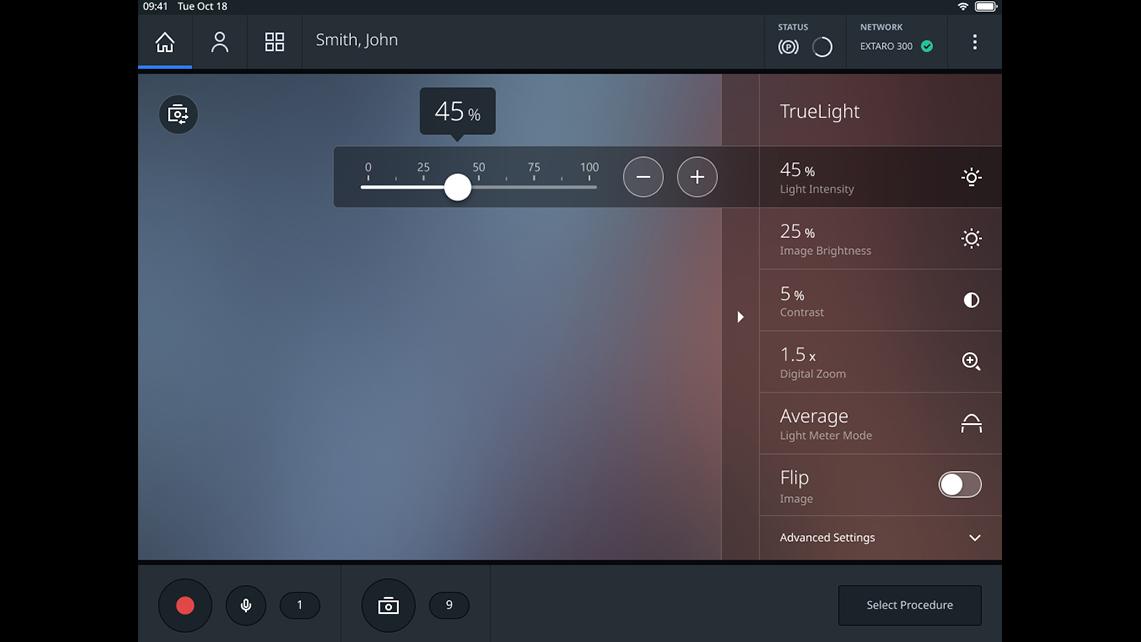The width and height of the screenshot is (1141, 642).
Task: Open the patient profile tab
Action: (x=220, y=42)
